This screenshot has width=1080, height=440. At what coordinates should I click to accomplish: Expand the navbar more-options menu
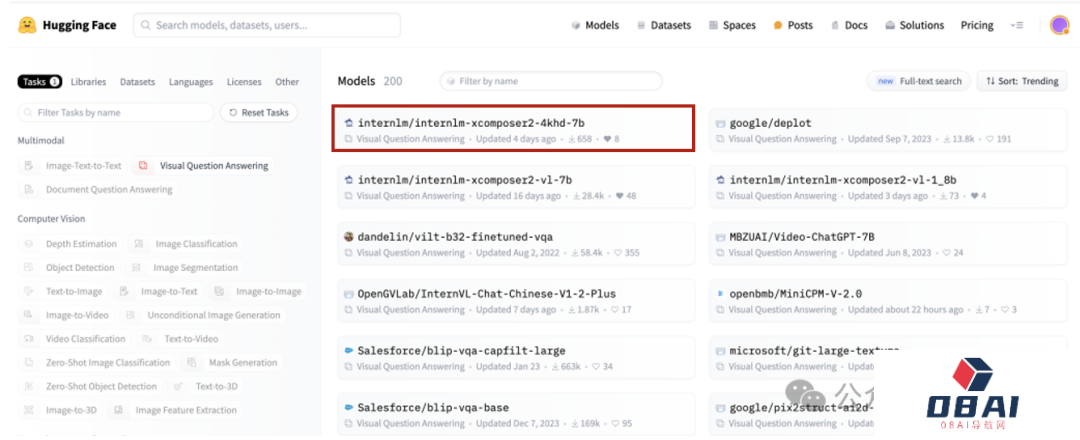point(1017,26)
